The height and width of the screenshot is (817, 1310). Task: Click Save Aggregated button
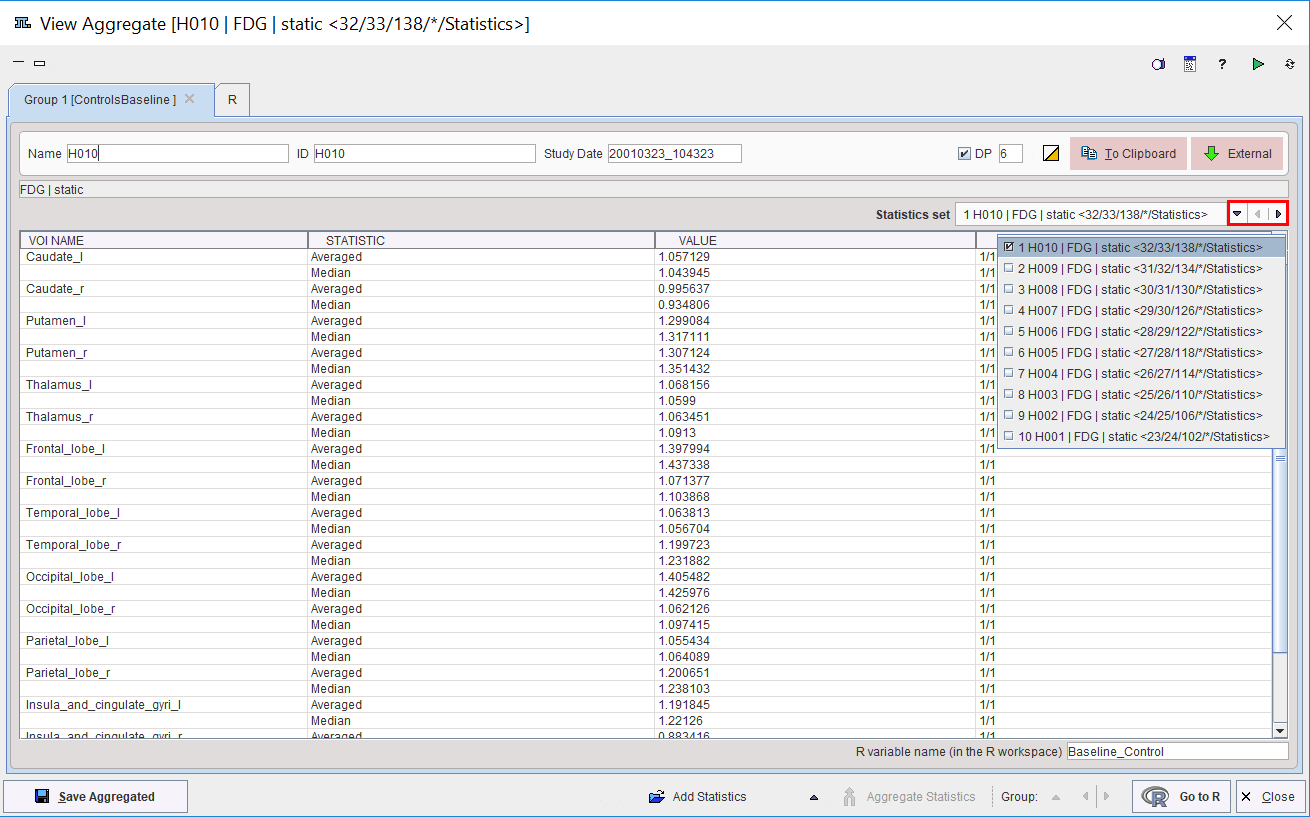[95, 797]
